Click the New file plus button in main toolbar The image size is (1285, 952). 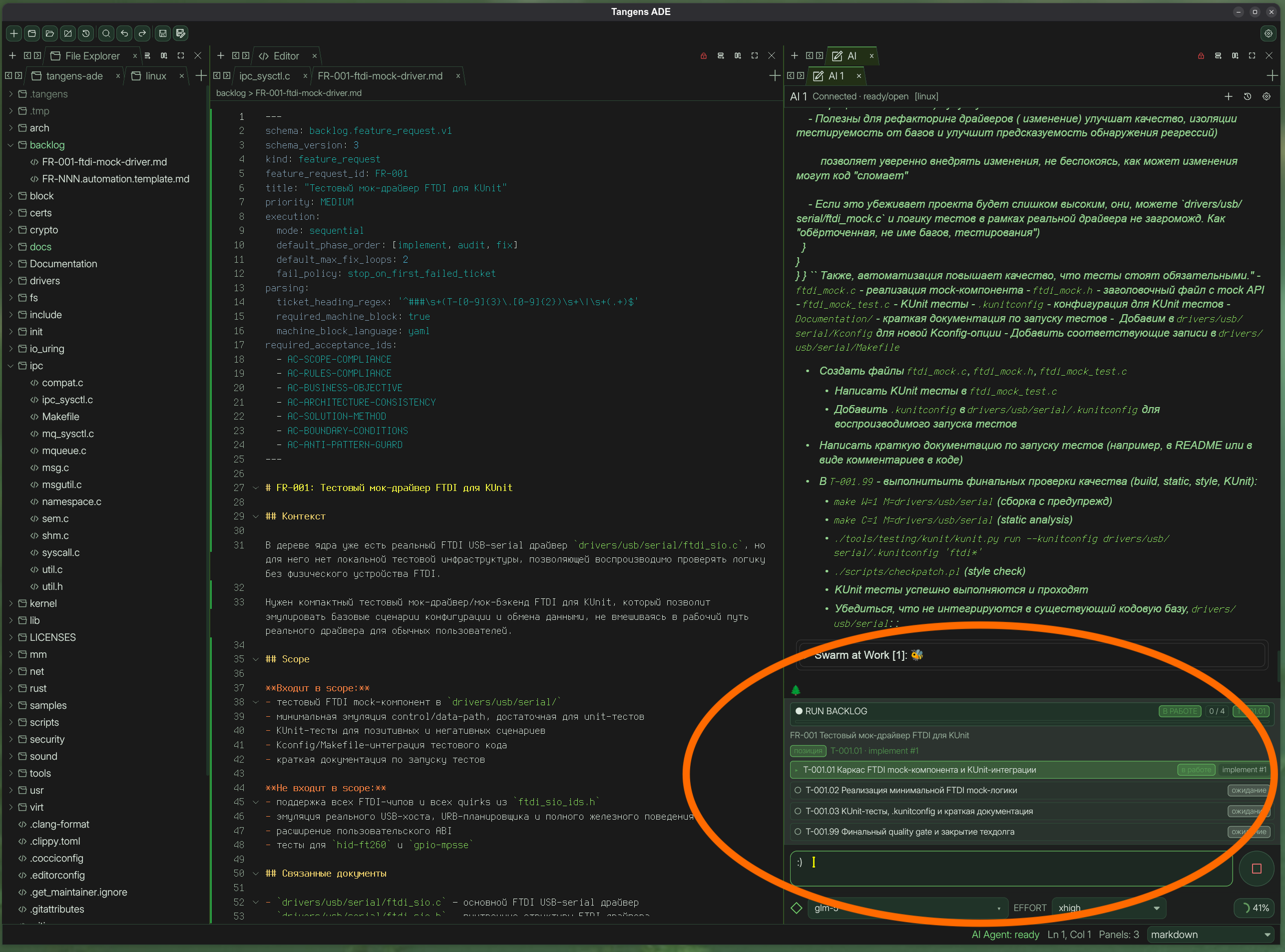click(x=14, y=33)
